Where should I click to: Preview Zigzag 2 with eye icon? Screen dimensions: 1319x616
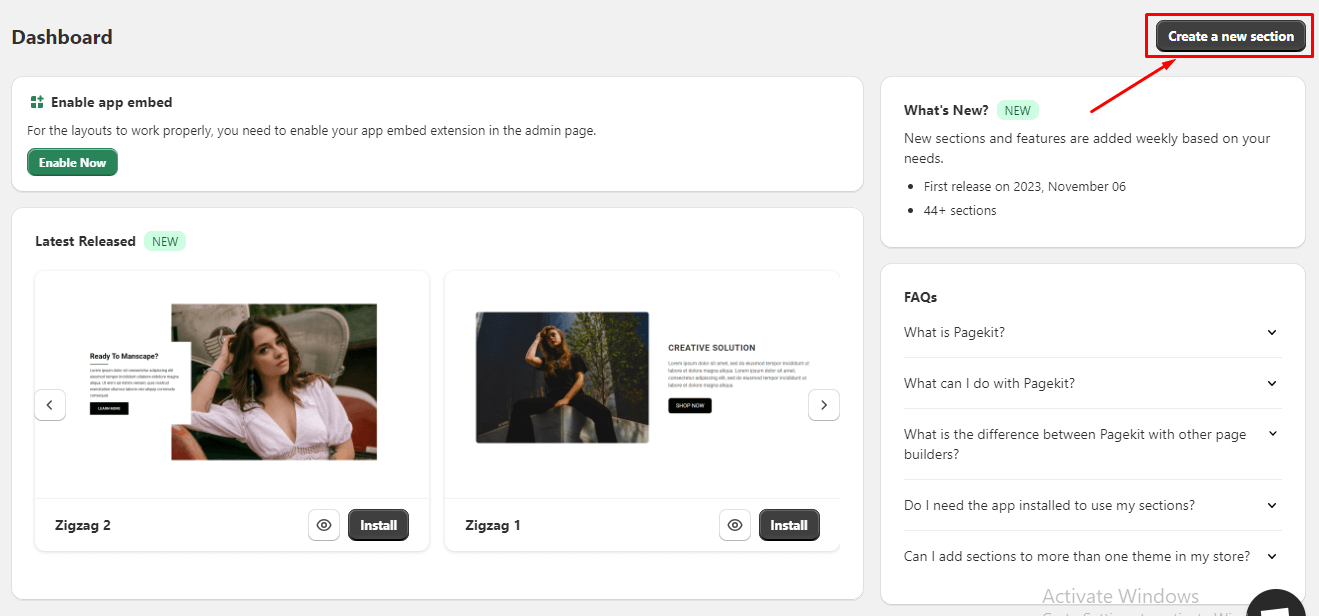pos(324,525)
